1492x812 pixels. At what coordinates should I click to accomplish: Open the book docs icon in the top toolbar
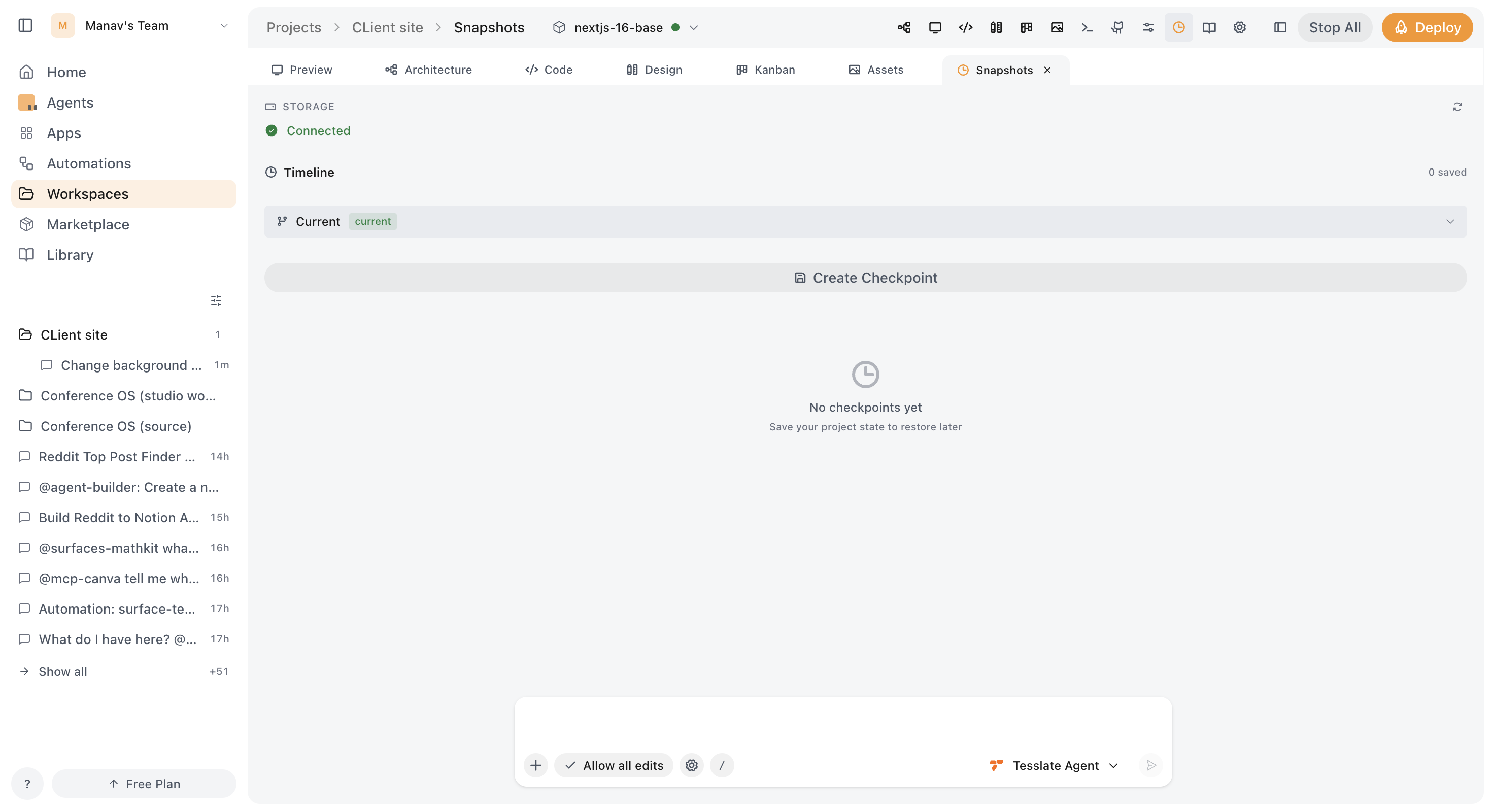(x=1209, y=27)
